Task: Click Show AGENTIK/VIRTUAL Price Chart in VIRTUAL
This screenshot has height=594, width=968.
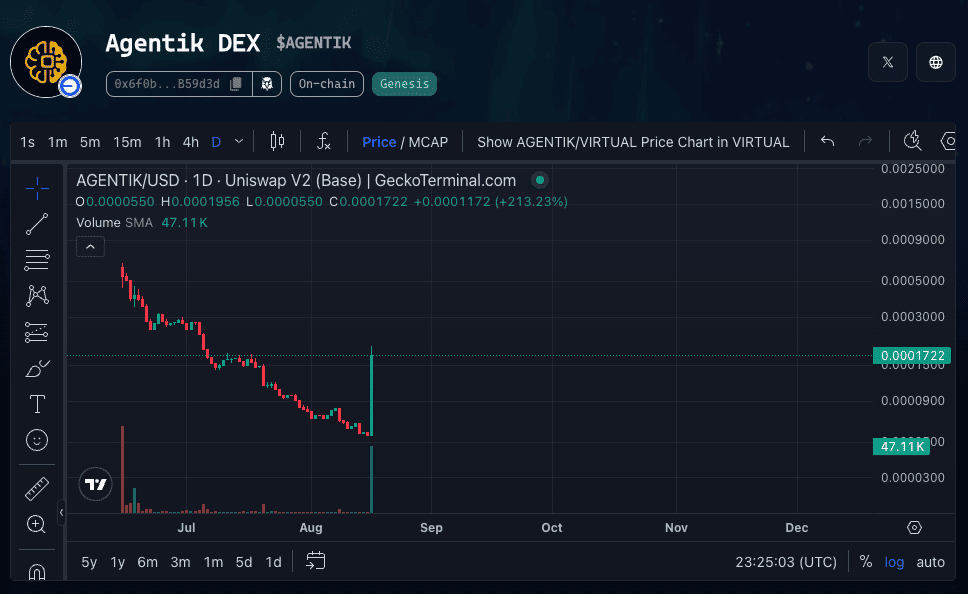Action: (x=633, y=142)
